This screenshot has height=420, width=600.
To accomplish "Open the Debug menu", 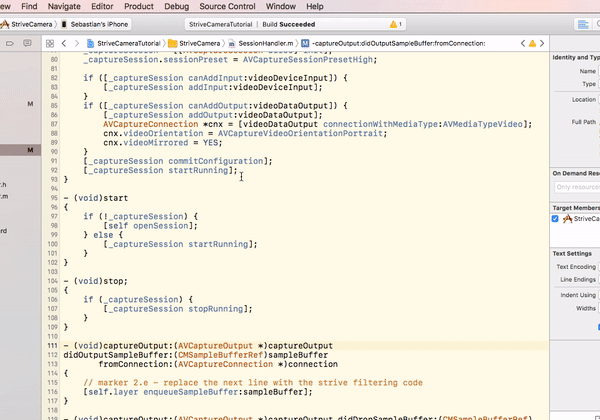I will (x=176, y=6).
